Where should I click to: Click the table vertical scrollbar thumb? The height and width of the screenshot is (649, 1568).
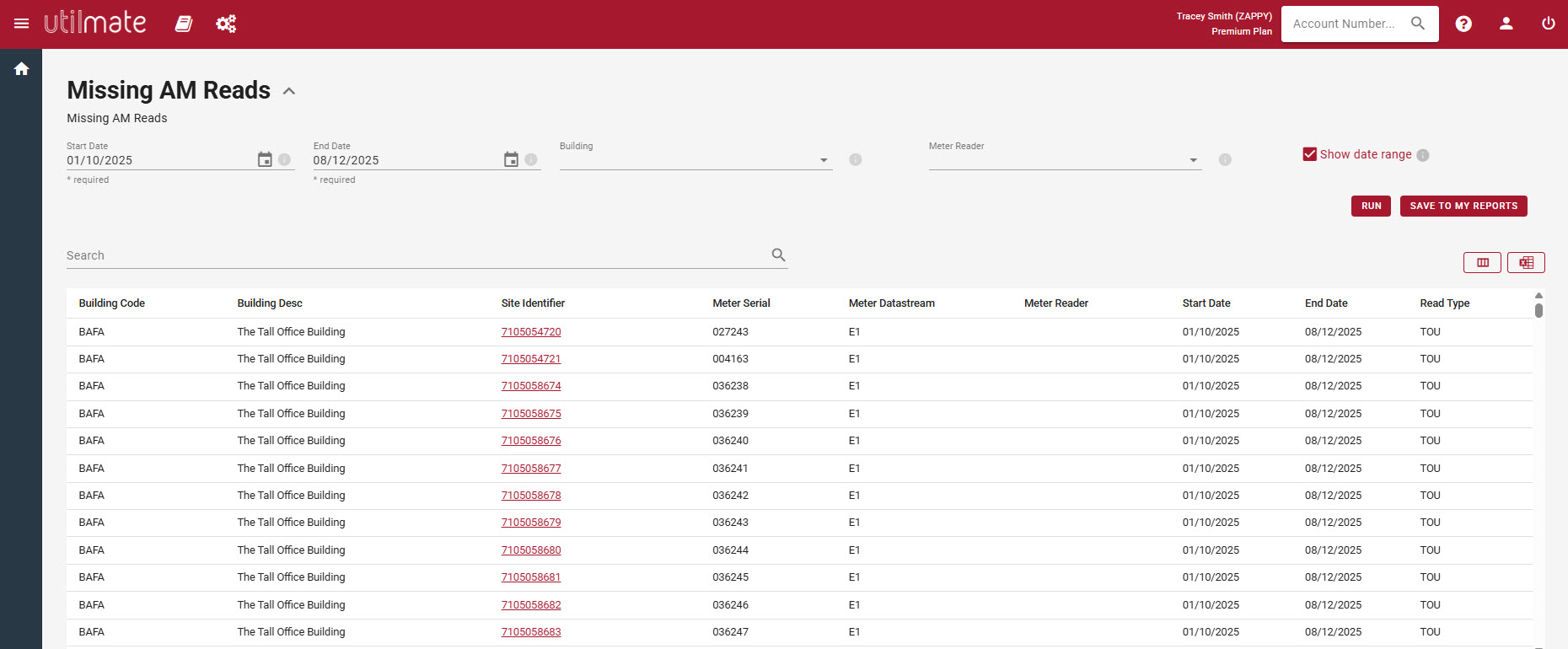[x=1538, y=310]
